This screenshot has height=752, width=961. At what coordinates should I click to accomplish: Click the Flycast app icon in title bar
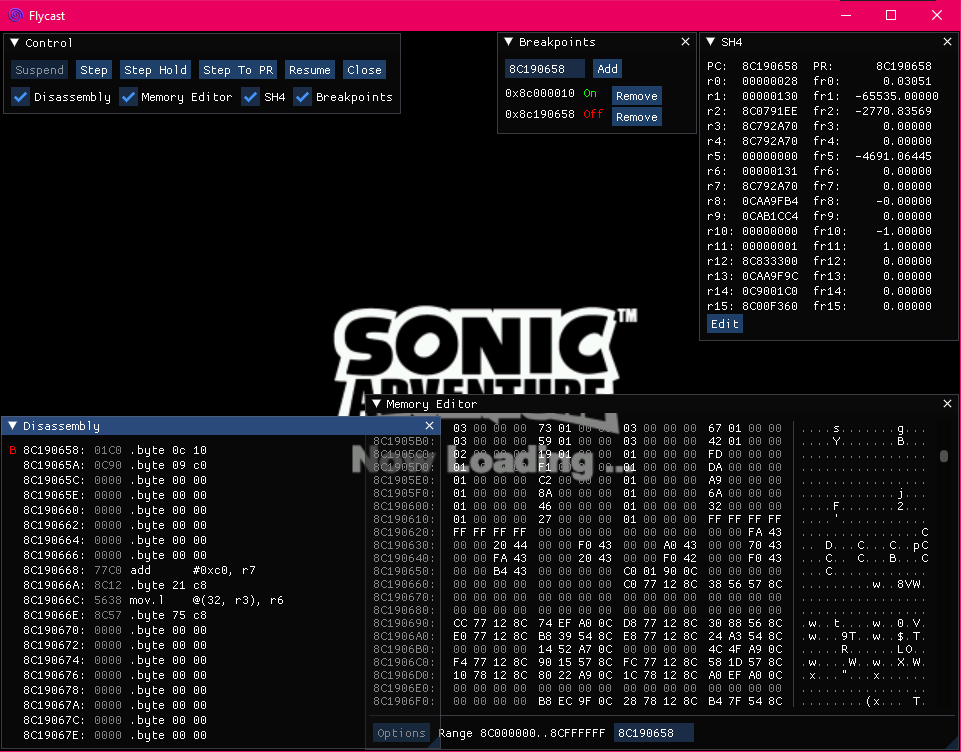(15, 15)
